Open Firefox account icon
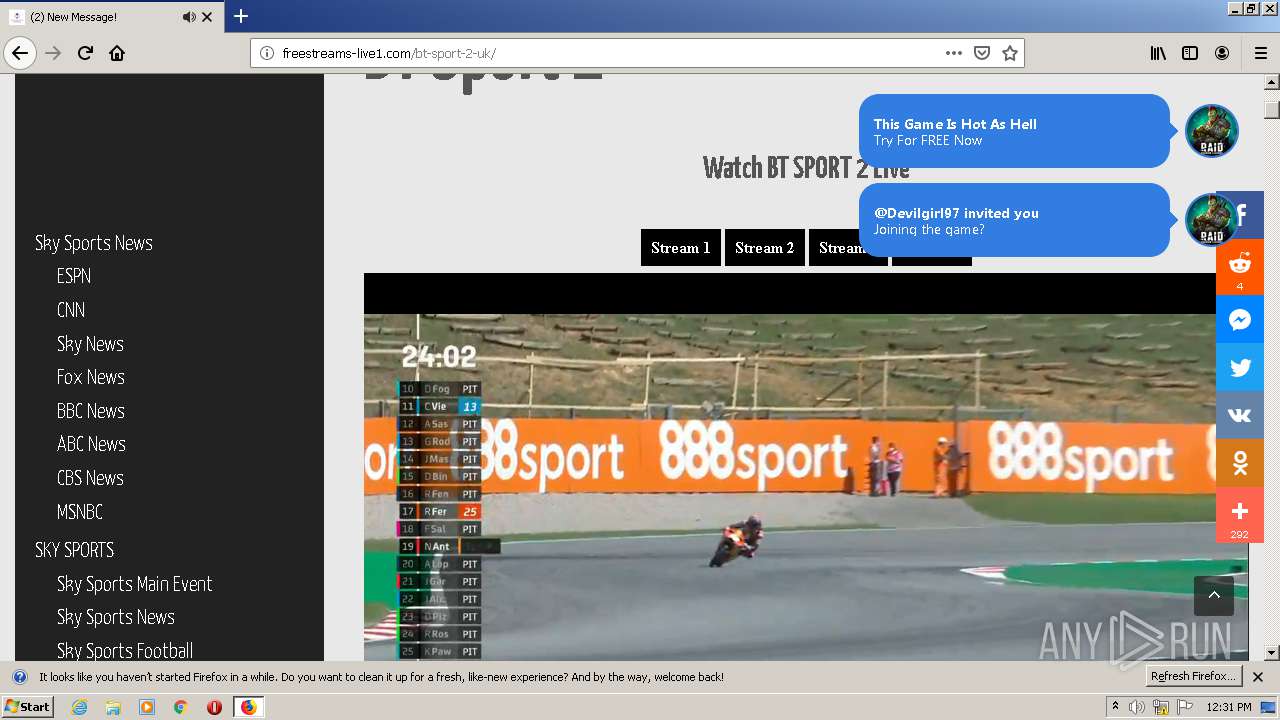 tap(1222, 53)
